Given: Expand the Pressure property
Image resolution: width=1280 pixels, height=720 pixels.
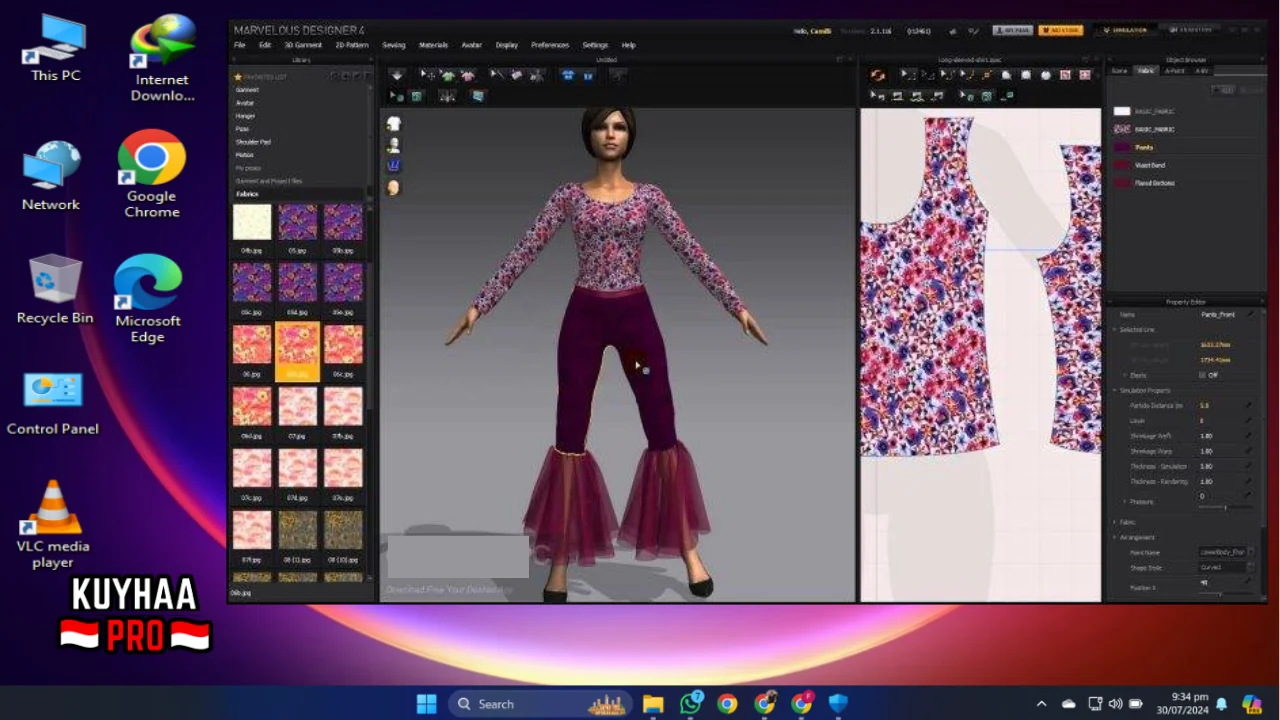Looking at the screenshot, I should [1125, 501].
